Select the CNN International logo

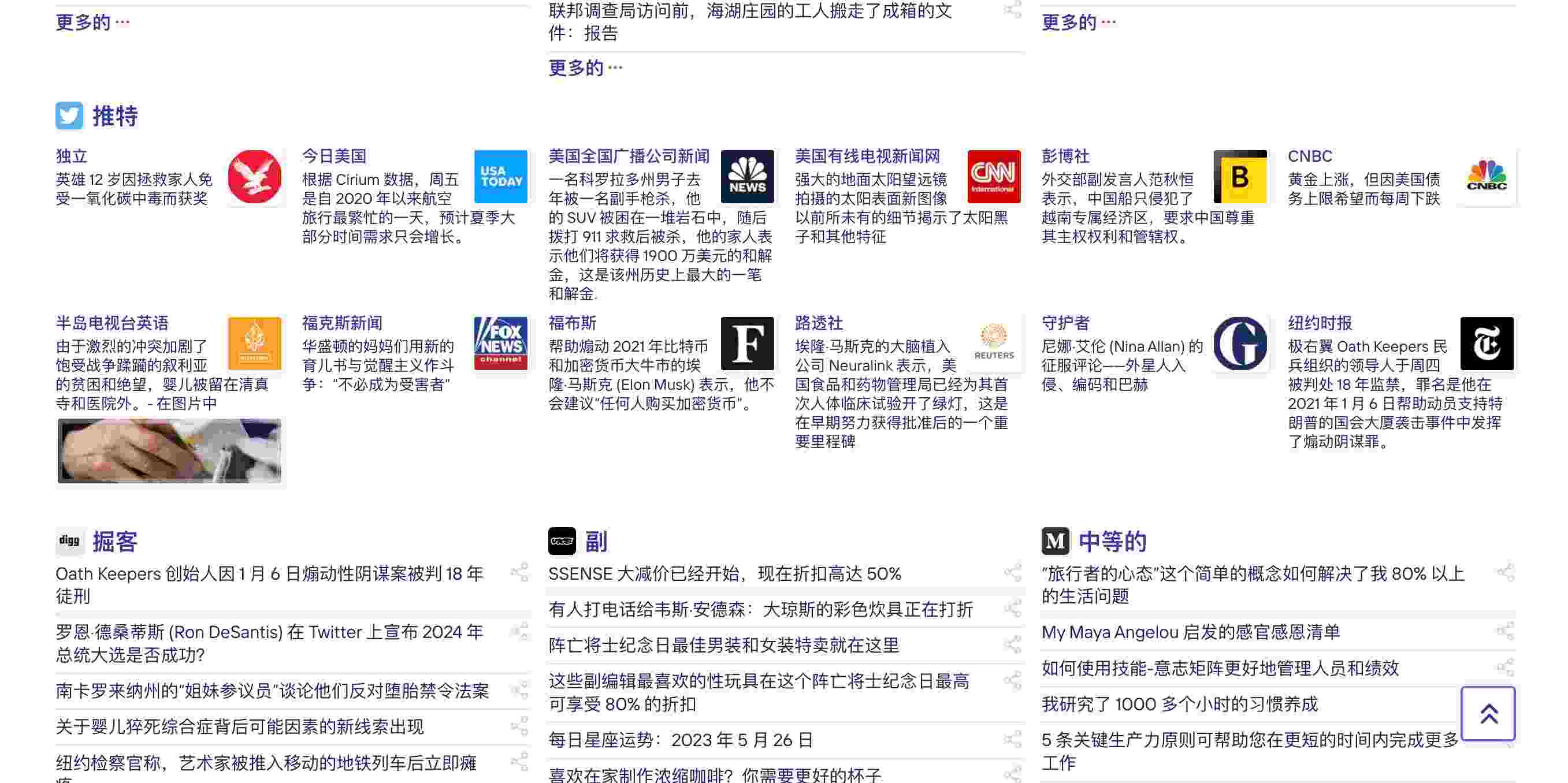coord(993,177)
